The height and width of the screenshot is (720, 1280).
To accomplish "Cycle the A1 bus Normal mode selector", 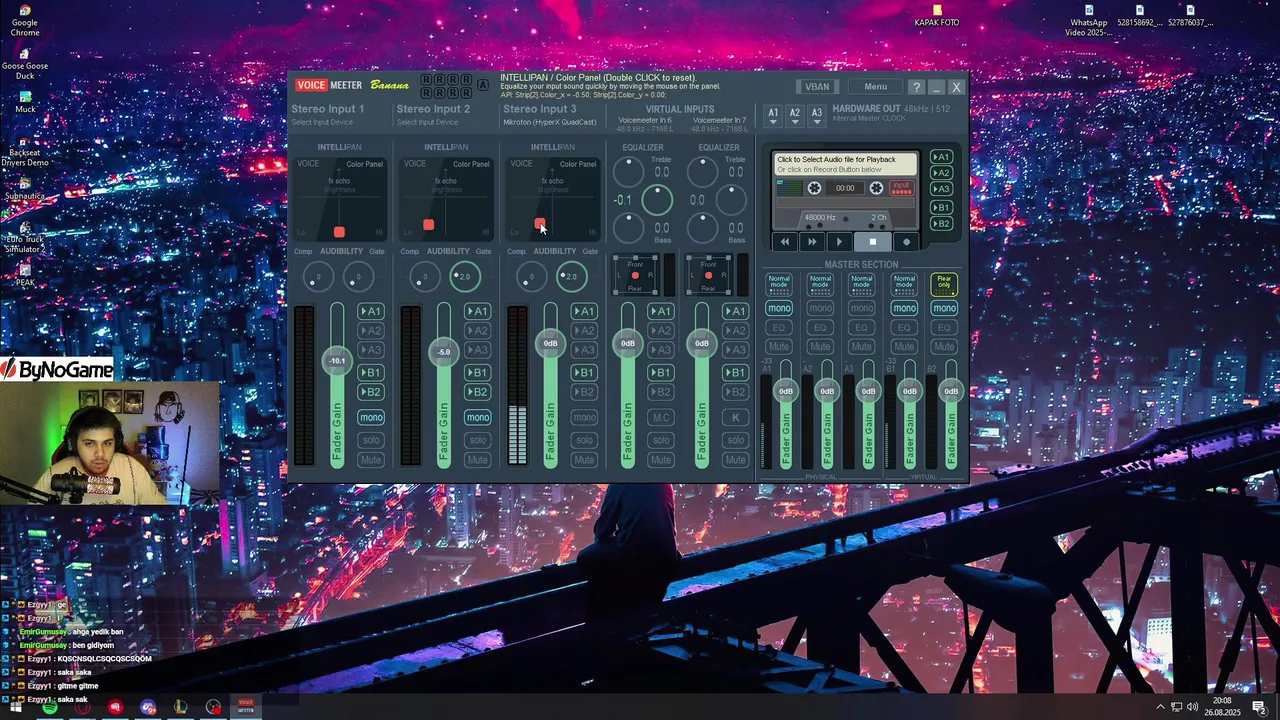I will point(779,284).
